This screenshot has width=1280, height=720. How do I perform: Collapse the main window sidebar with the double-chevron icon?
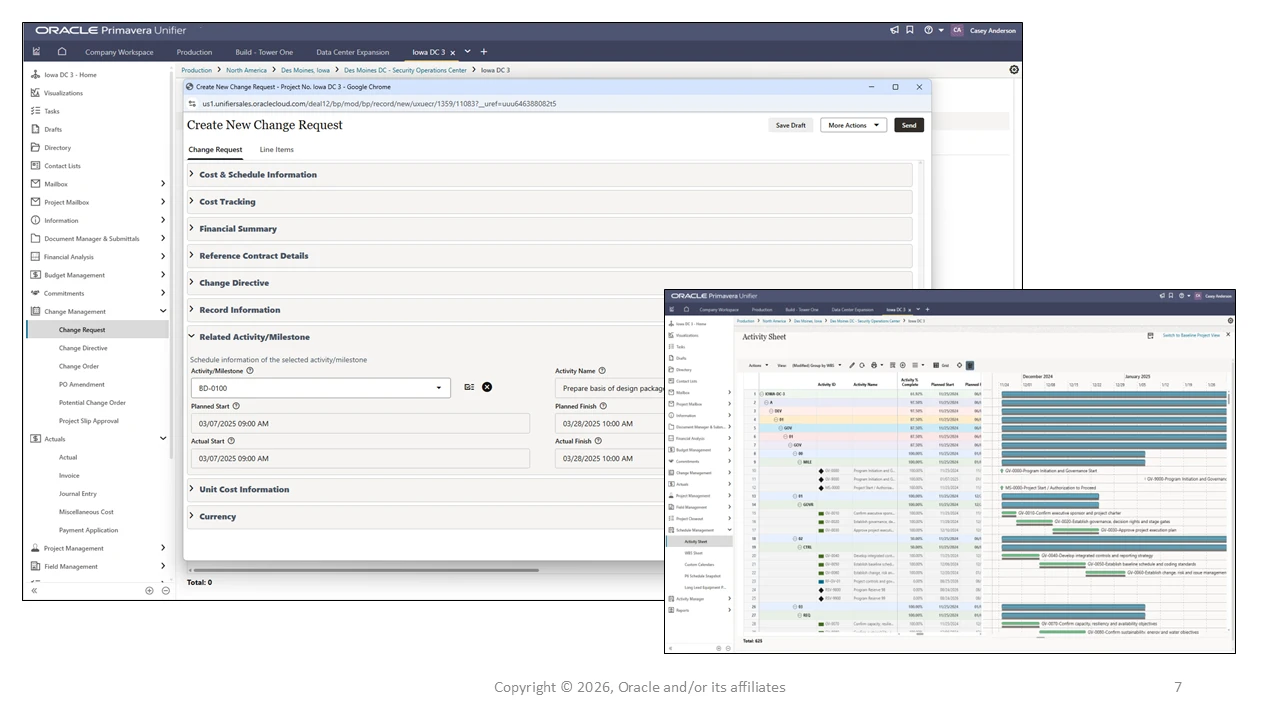[x=34, y=591]
